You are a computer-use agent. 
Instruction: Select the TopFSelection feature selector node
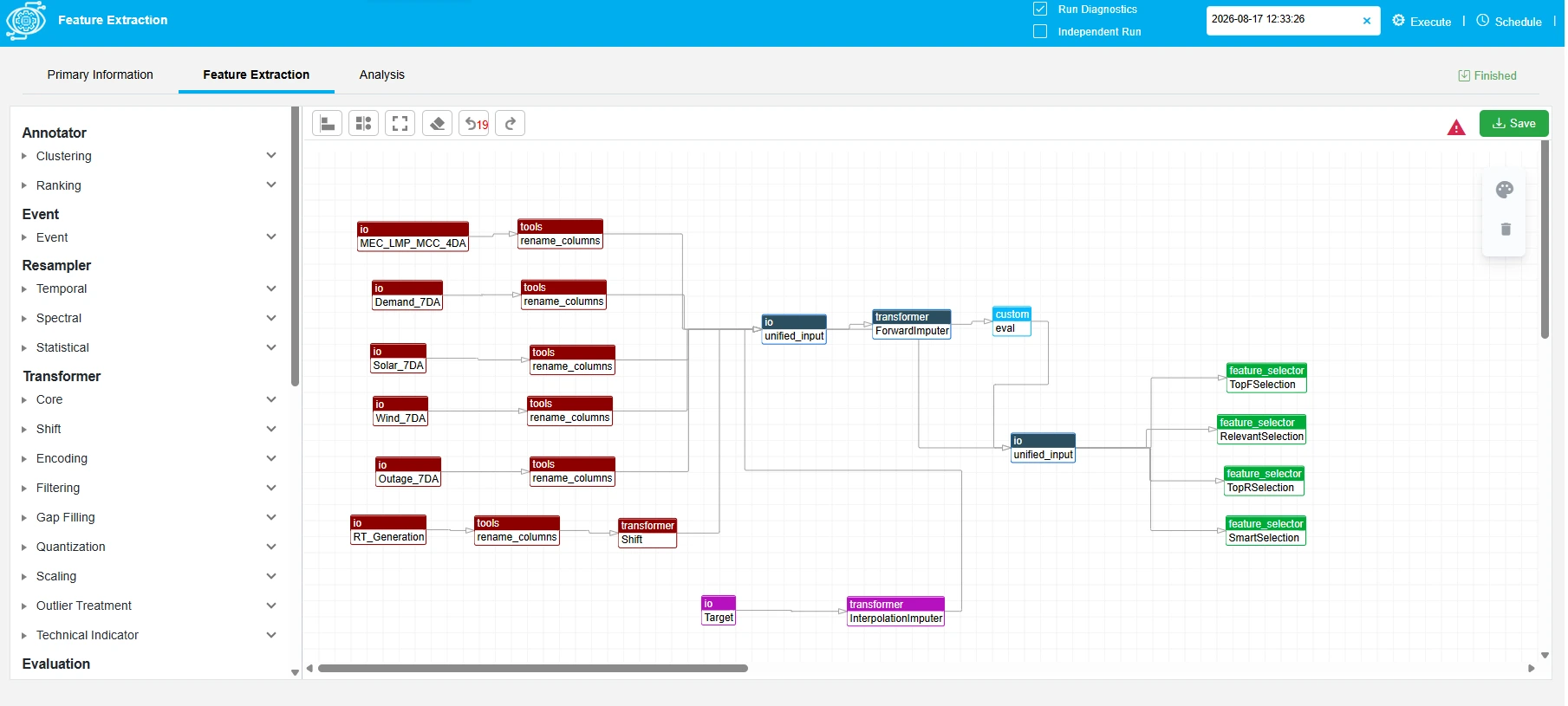tap(1266, 378)
